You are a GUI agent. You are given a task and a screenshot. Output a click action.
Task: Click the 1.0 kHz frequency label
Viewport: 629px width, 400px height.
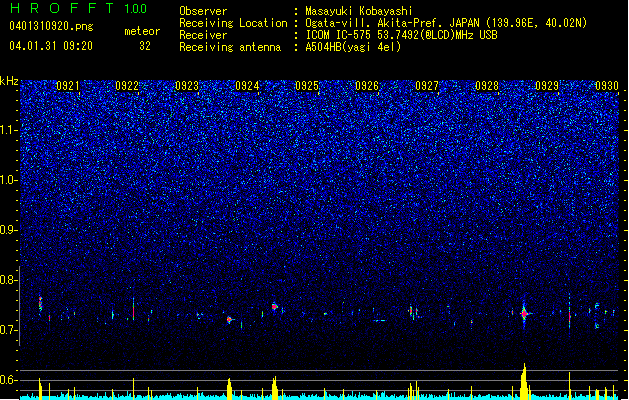point(9,180)
